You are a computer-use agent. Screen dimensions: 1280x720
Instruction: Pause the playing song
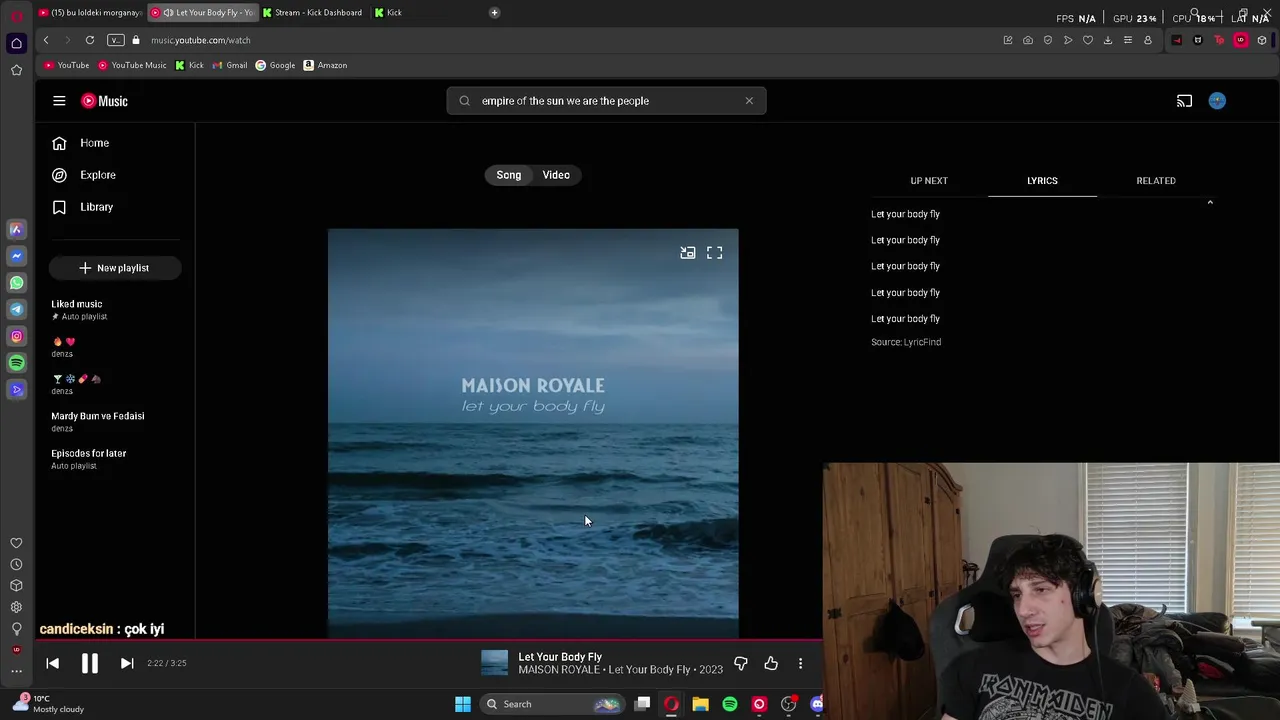click(x=89, y=663)
